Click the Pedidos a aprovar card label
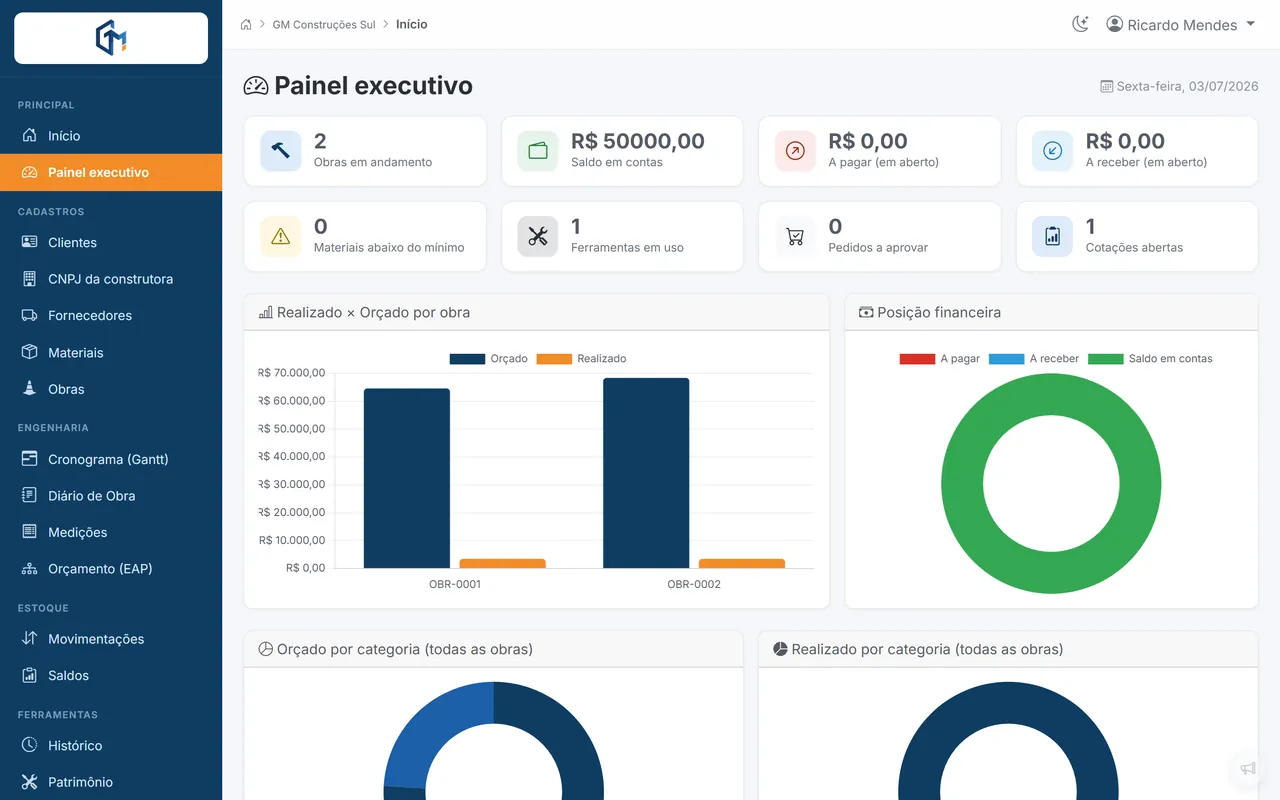The image size is (1280, 800). [x=878, y=247]
